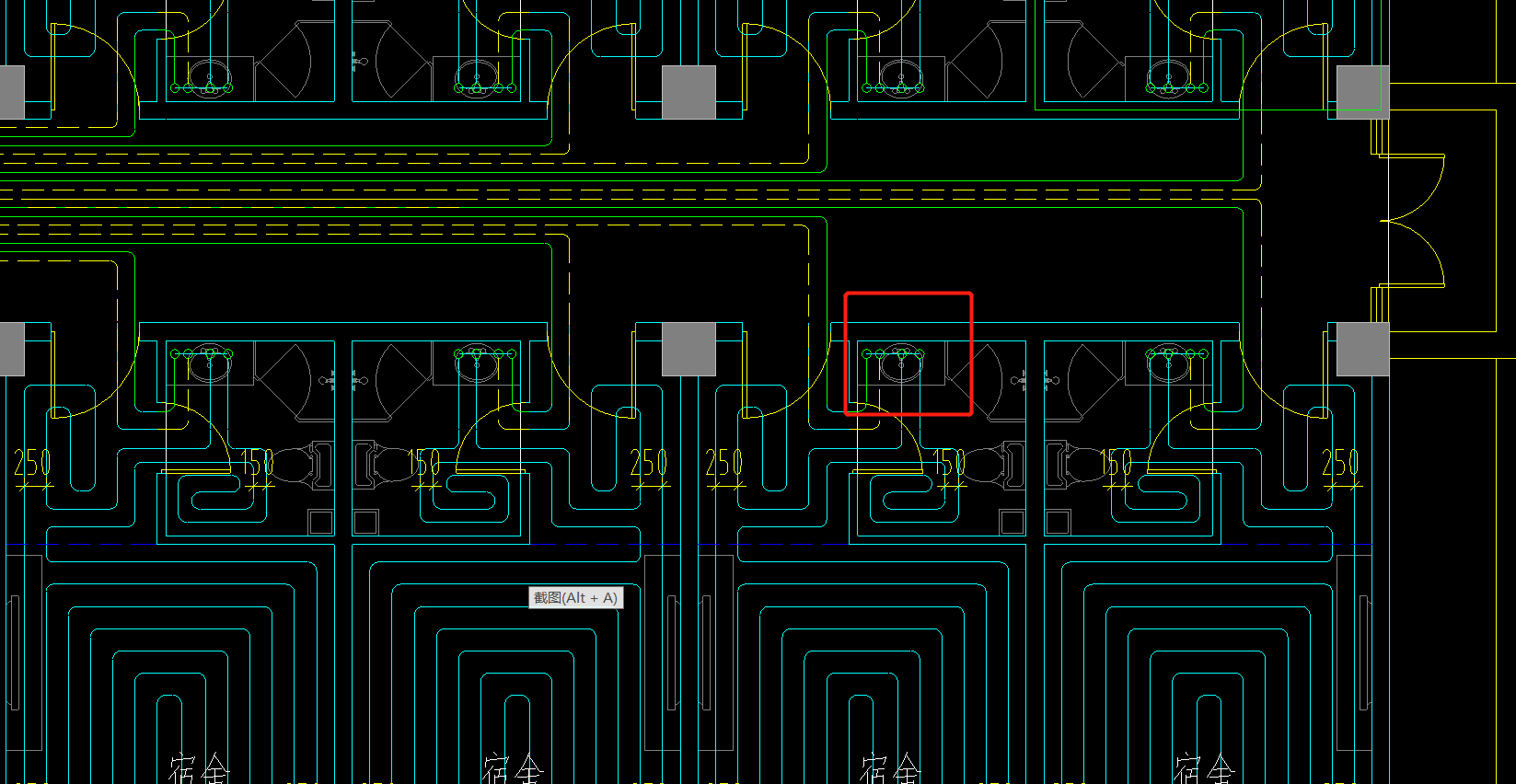Pick the lower gray column beside the double door
Image resolution: width=1516 pixels, height=784 pixels.
(x=1362, y=349)
